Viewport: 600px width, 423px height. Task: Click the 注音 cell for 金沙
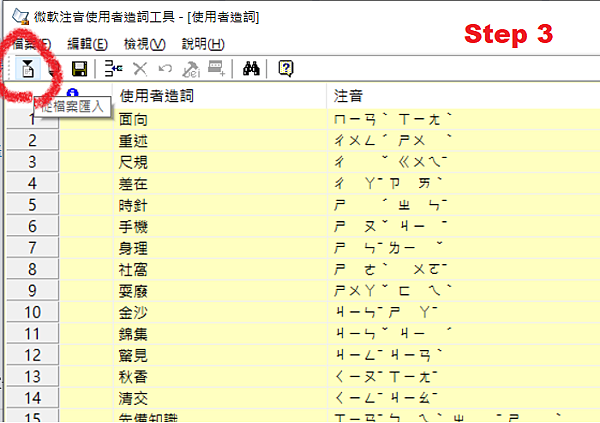(x=464, y=312)
